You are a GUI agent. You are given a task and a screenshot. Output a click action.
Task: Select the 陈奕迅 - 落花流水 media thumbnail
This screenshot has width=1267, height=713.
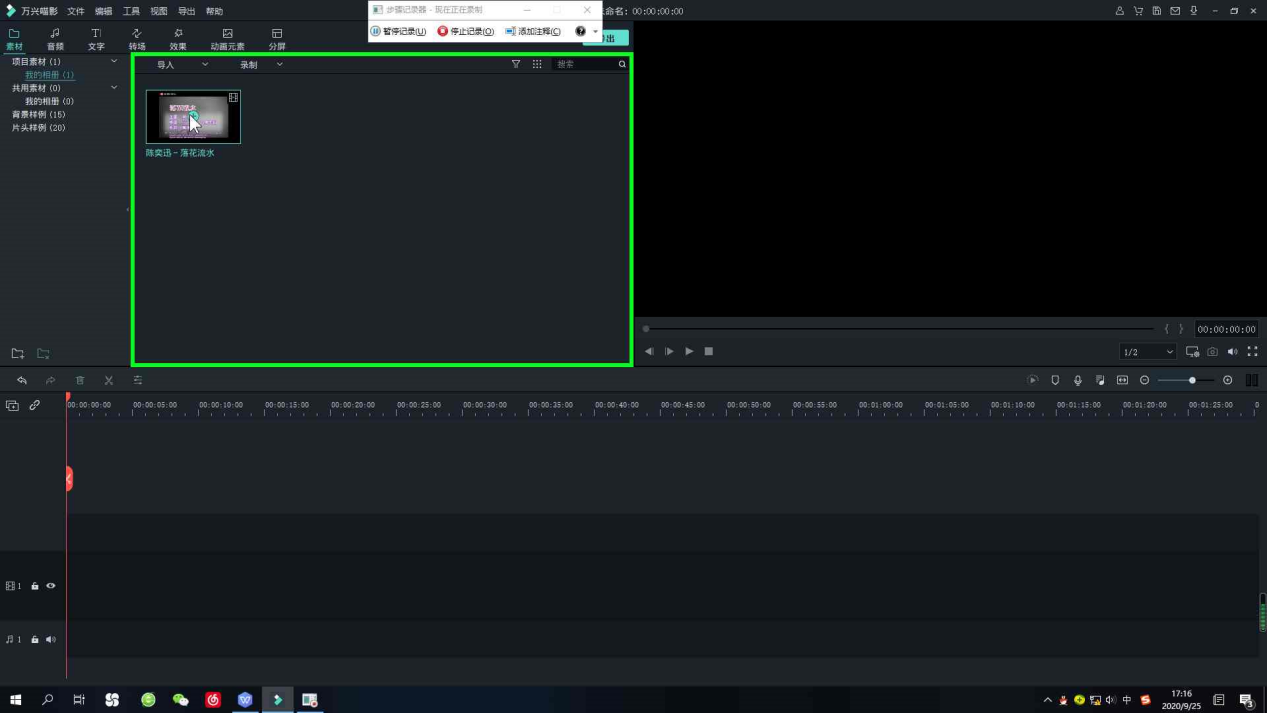click(193, 117)
